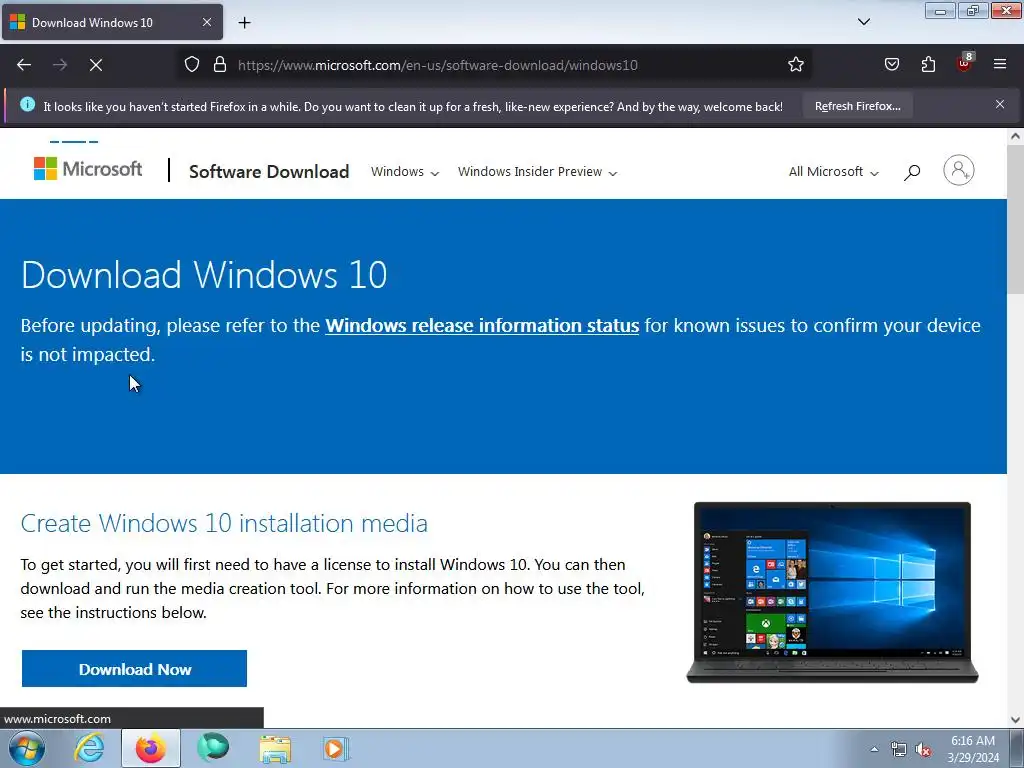The width and height of the screenshot is (1024, 768).
Task: Click the sign-in account avatar icon
Action: click(959, 170)
